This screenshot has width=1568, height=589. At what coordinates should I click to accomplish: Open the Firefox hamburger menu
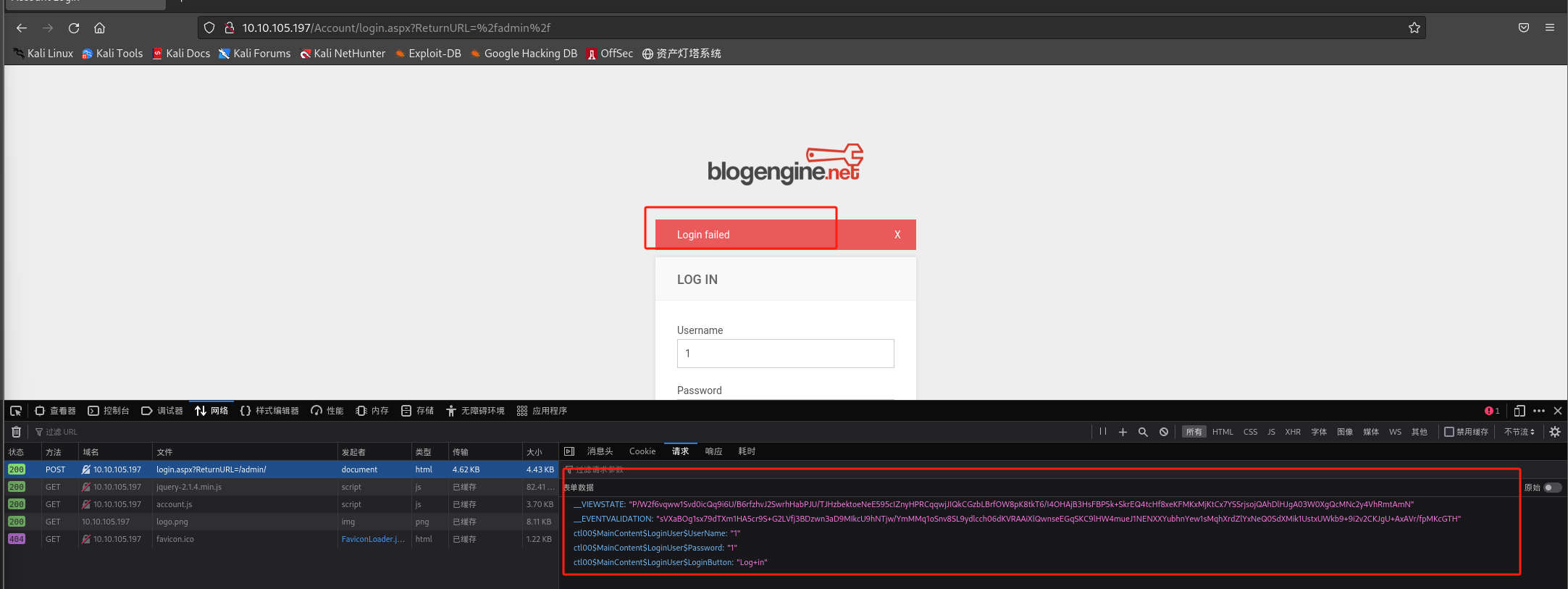click(x=1550, y=28)
